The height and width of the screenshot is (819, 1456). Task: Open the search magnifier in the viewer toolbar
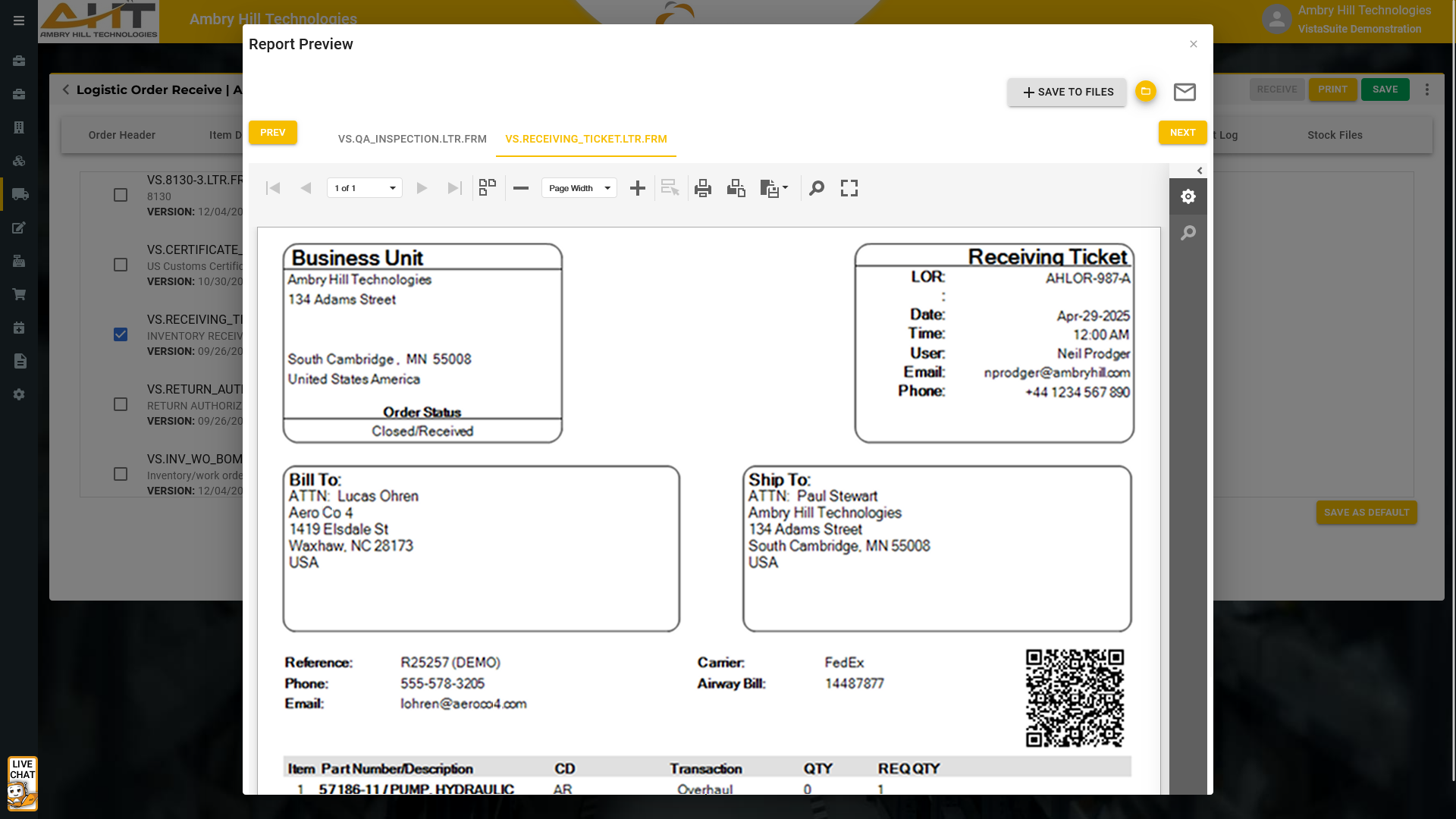click(x=817, y=188)
